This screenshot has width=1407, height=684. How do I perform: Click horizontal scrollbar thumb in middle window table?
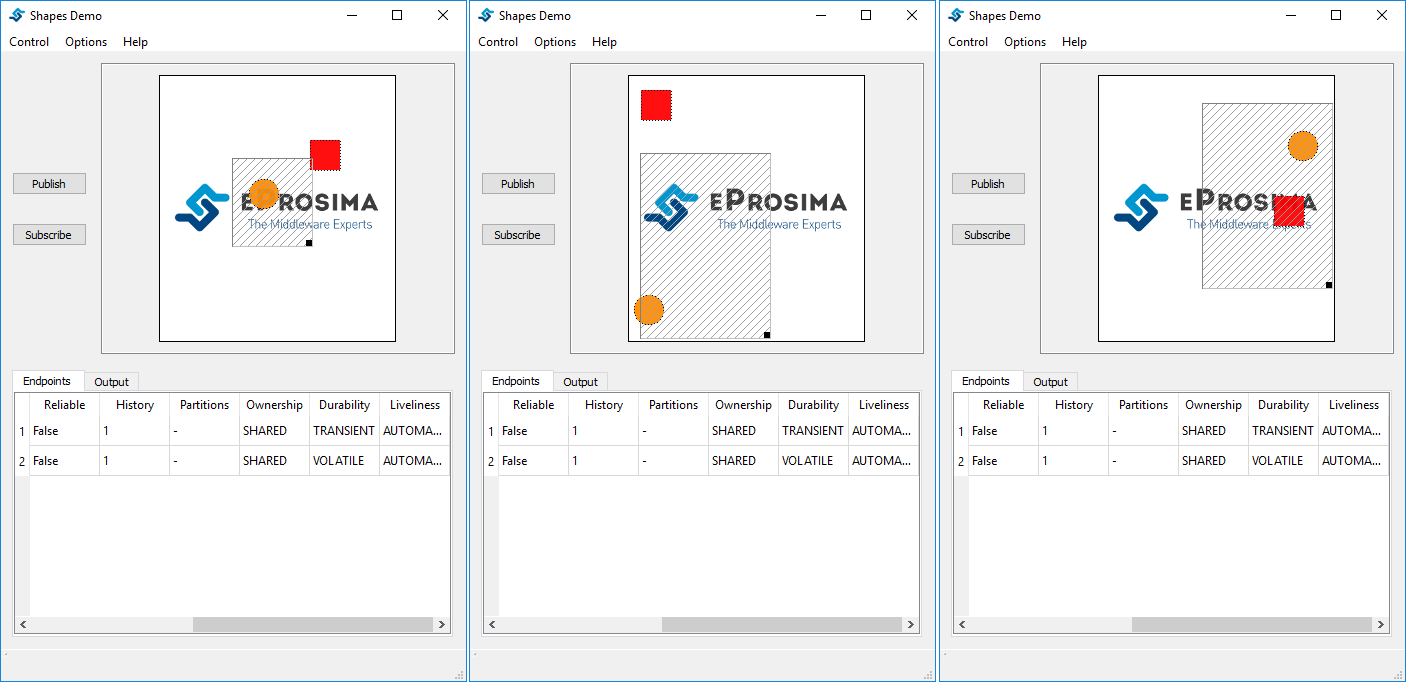pyautogui.click(x=781, y=625)
